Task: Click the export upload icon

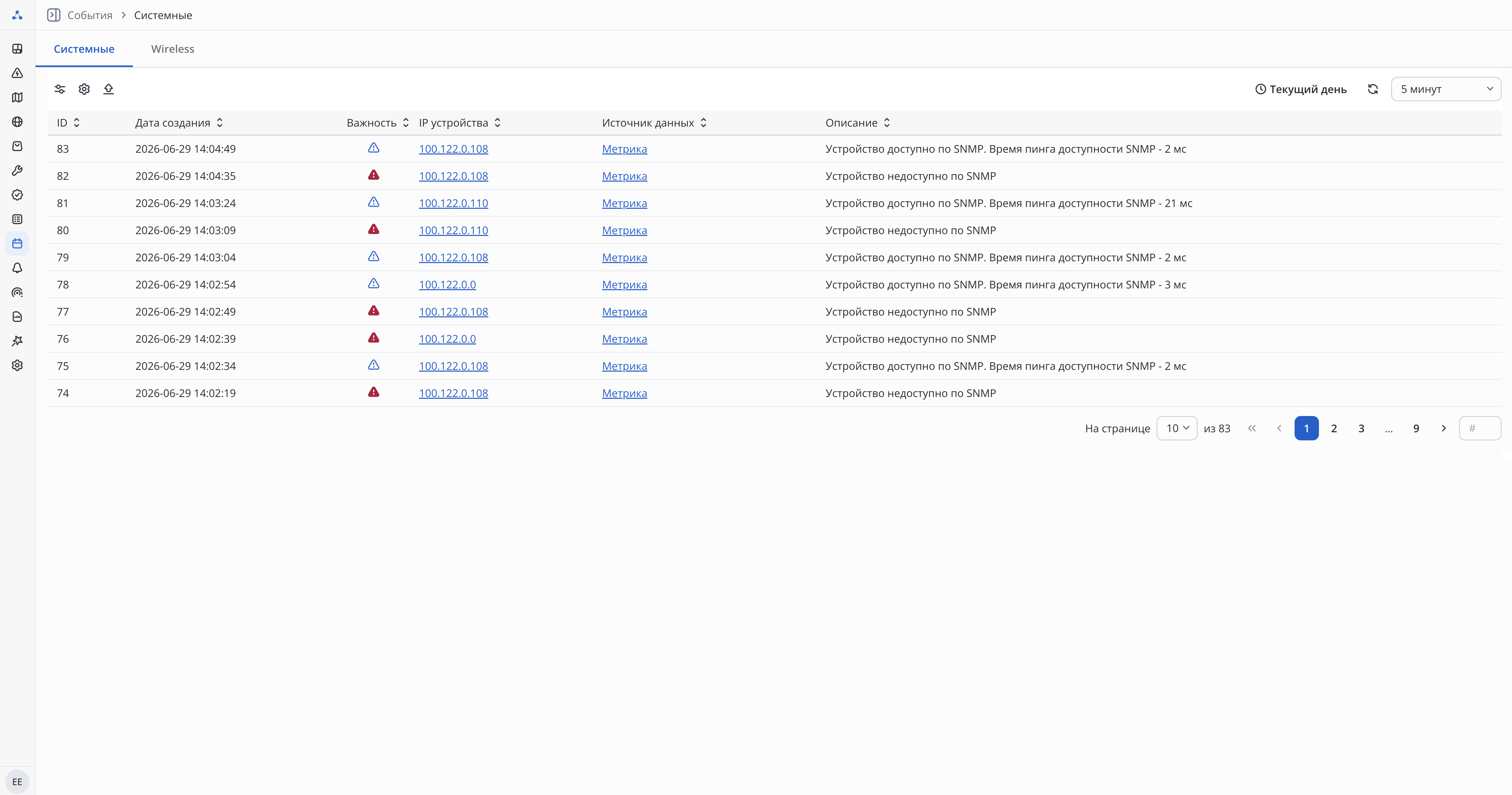Action: (x=109, y=89)
